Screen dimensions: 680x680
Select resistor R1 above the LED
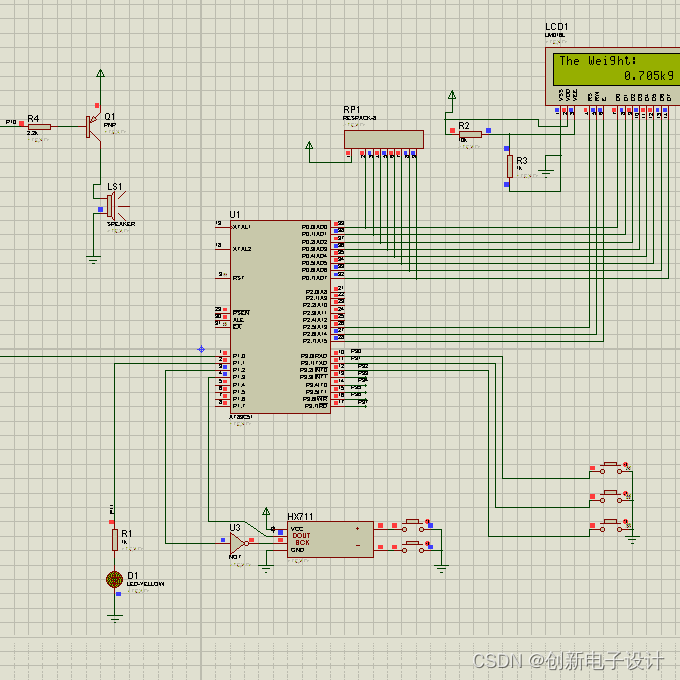[115, 540]
